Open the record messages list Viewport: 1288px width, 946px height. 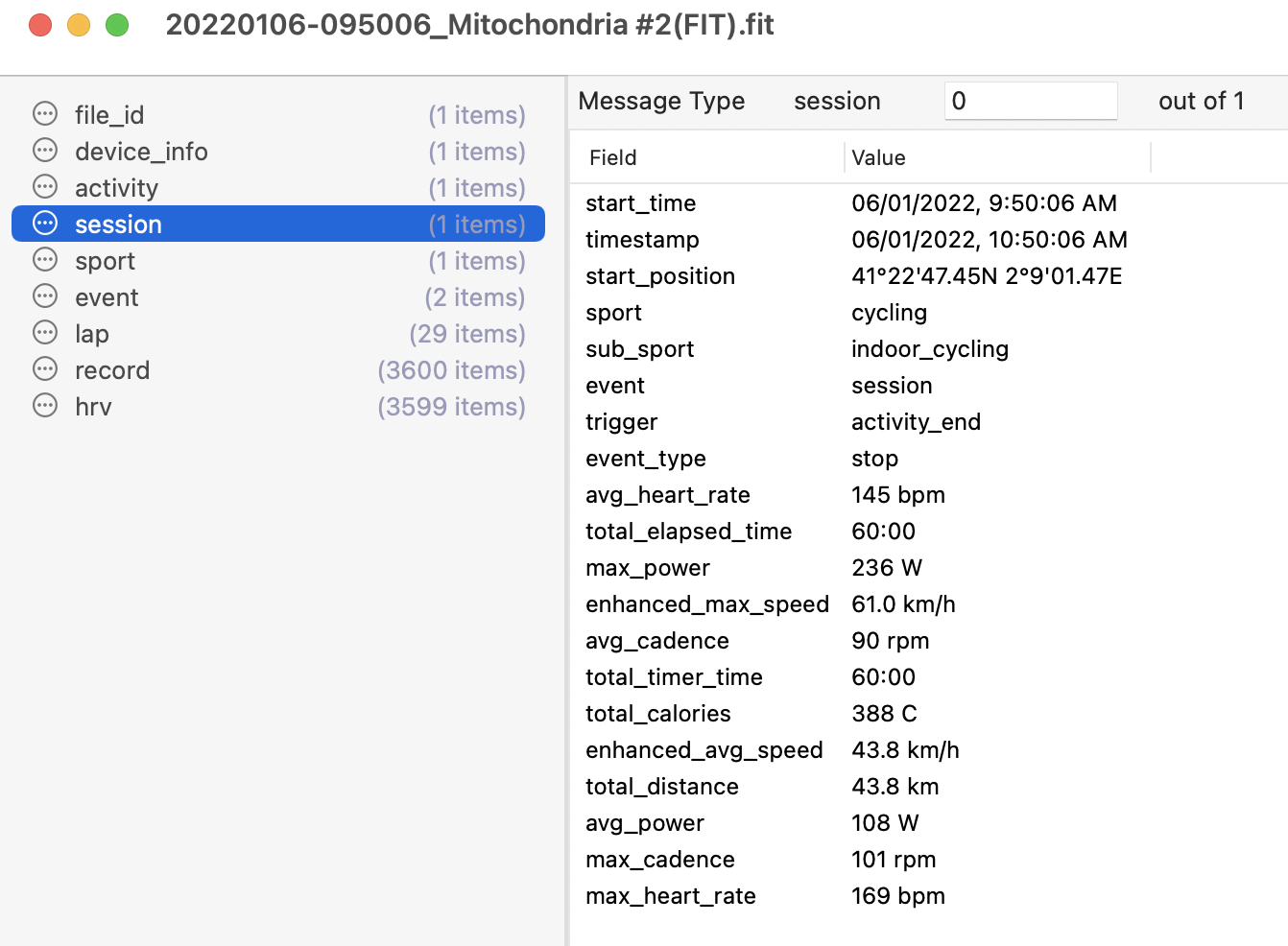click(x=278, y=370)
